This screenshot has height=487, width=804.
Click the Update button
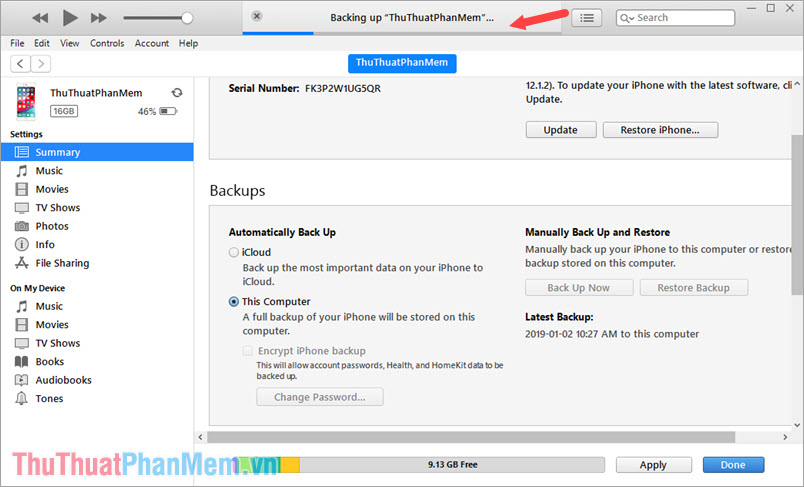561,130
